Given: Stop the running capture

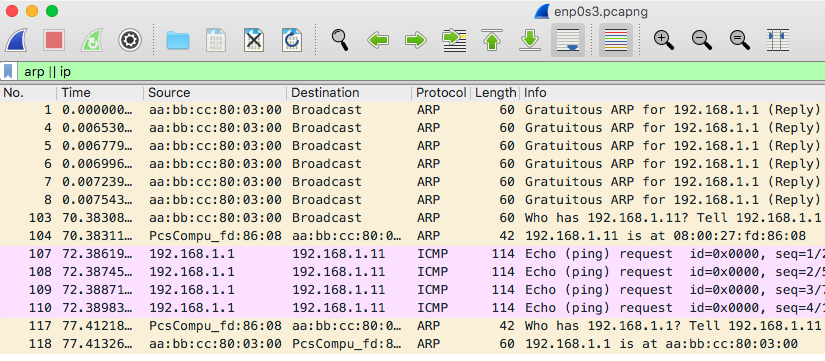Looking at the screenshot, I should tap(54, 41).
